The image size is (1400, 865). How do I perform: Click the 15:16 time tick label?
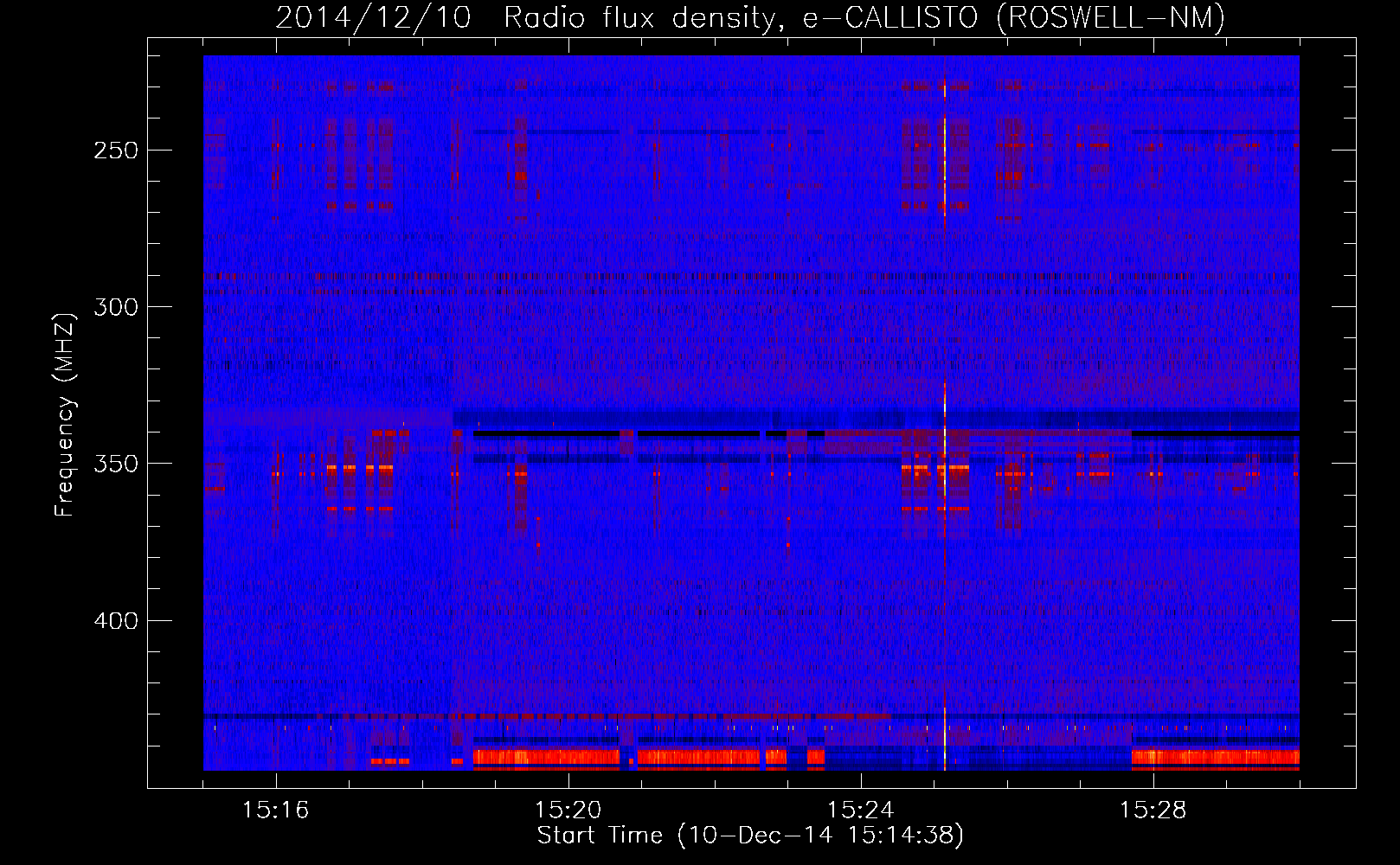point(276,811)
